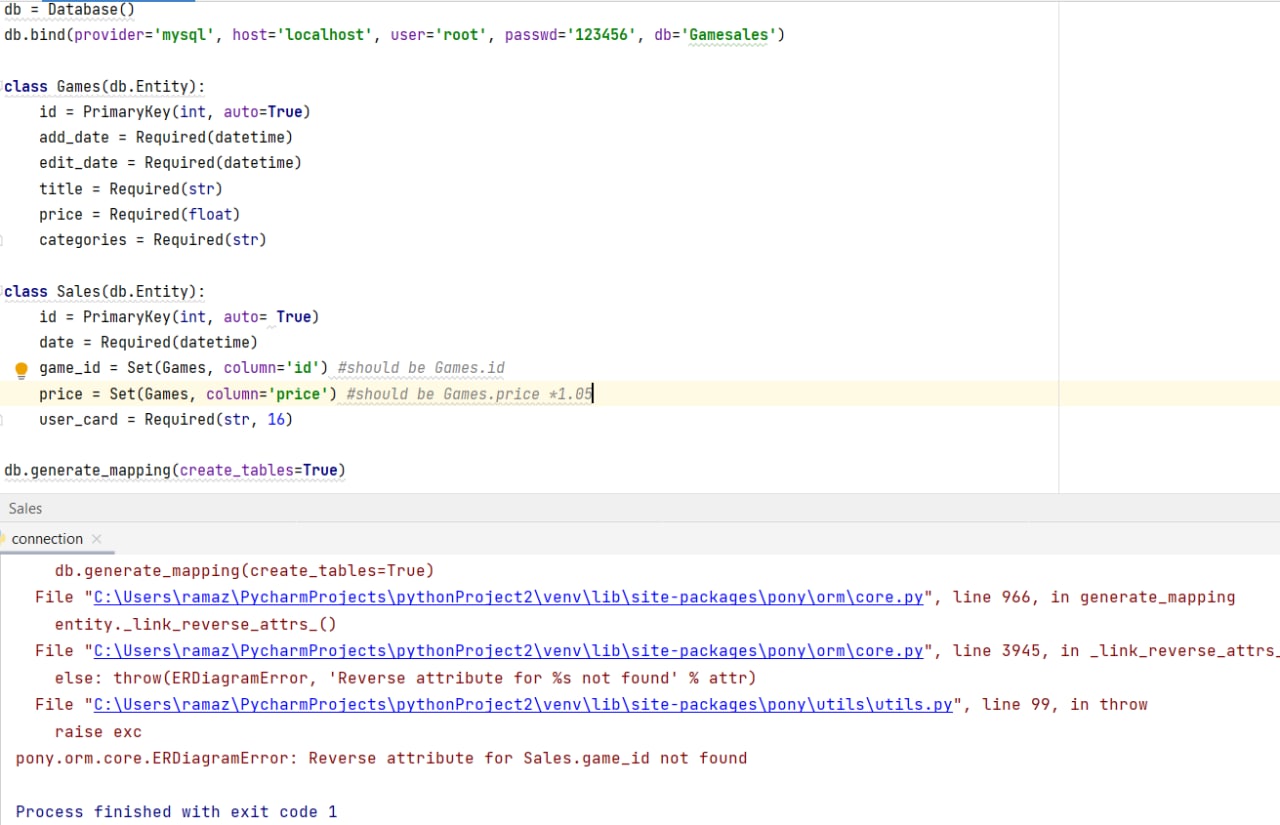
Task: Collapse the Sales class fold marker
Action: (x=2, y=291)
